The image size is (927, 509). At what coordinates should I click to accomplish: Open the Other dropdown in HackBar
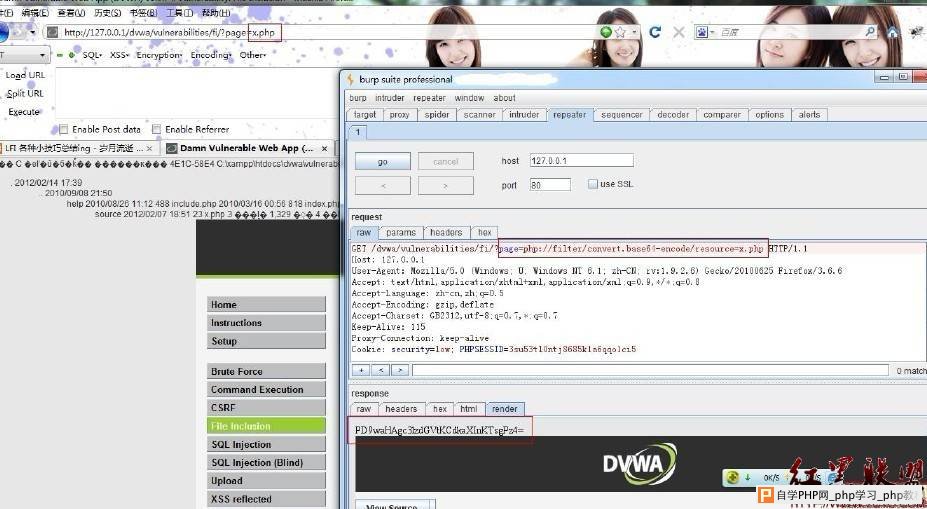(252, 55)
